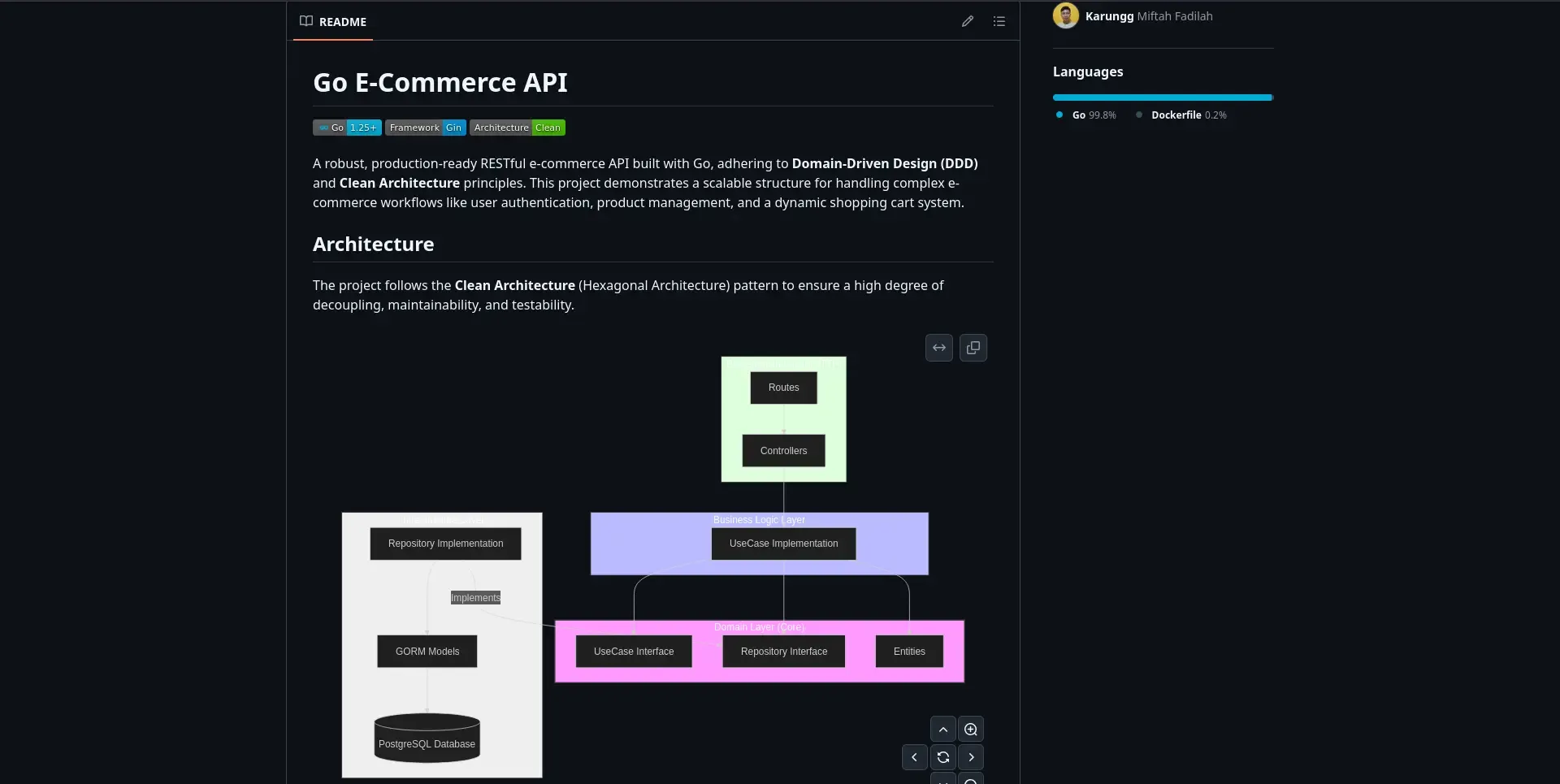1560x784 pixels.
Task: Click the Business Logic Layer label
Action: point(760,520)
